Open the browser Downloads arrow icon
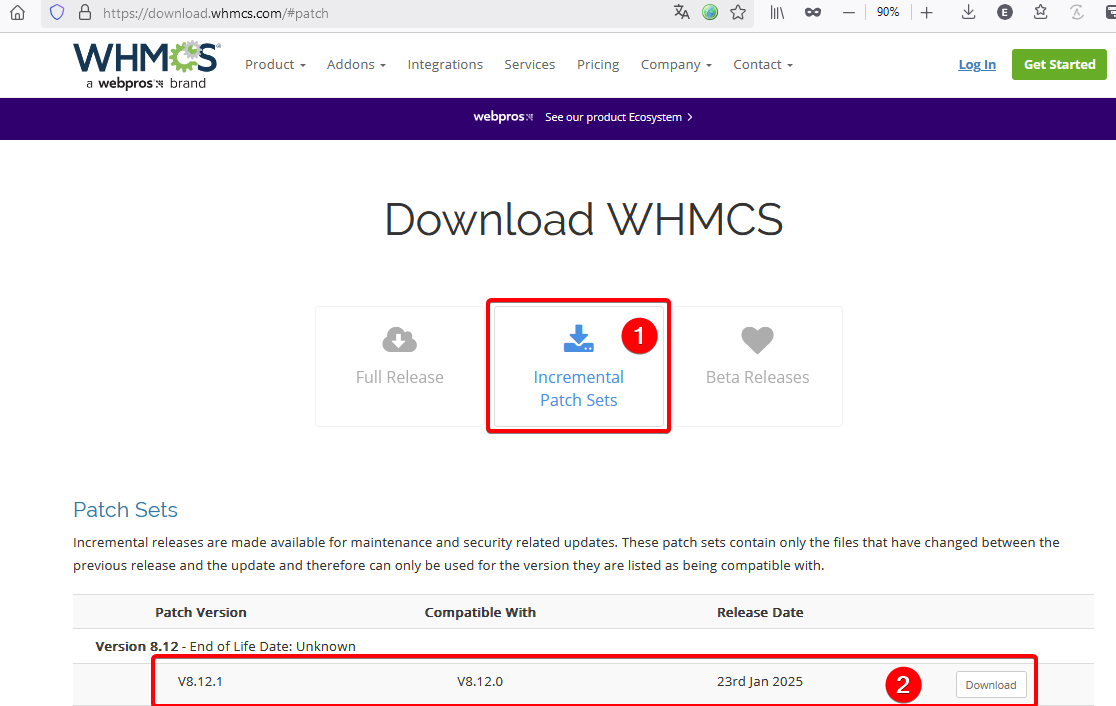Image resolution: width=1116 pixels, height=706 pixels. click(968, 12)
